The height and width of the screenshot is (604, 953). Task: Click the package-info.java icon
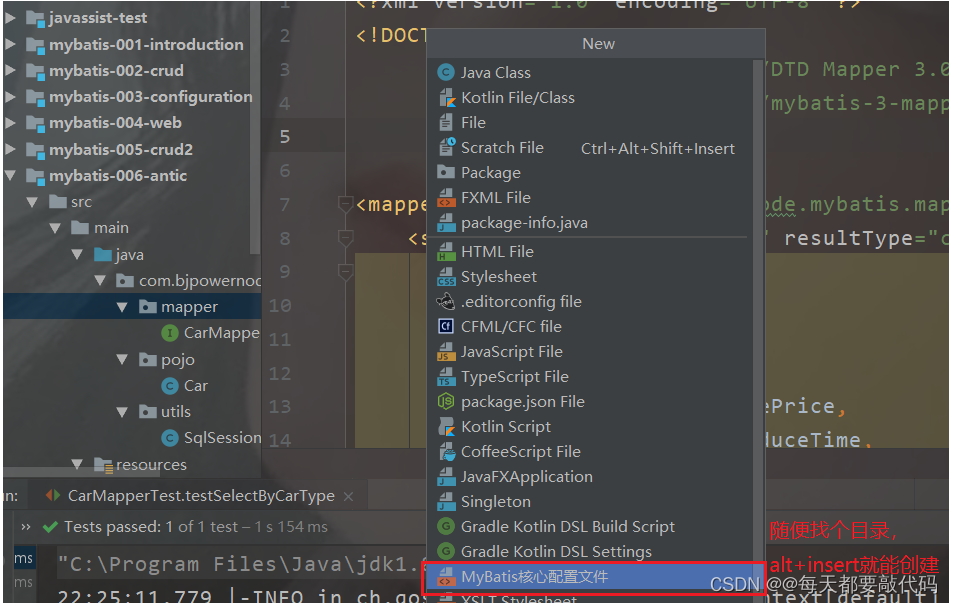click(x=447, y=222)
